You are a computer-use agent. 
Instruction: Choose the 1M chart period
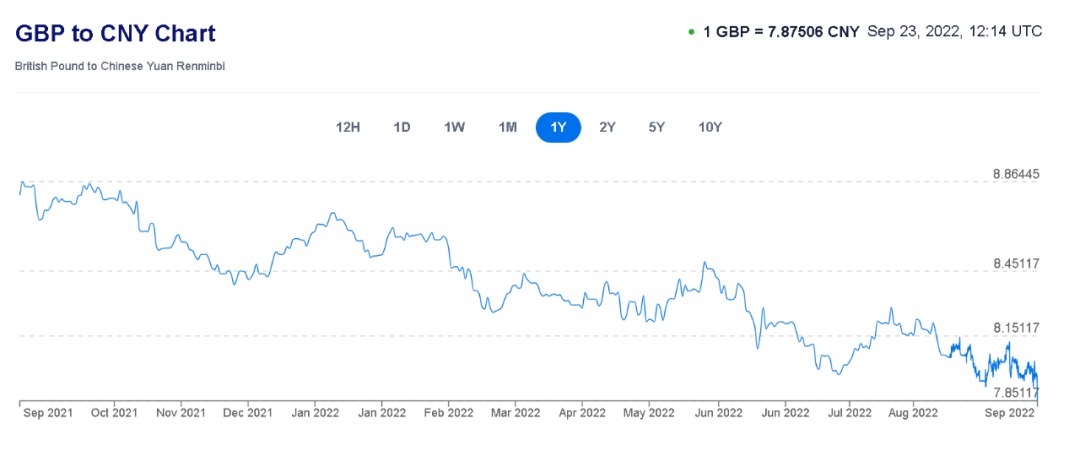(x=507, y=127)
